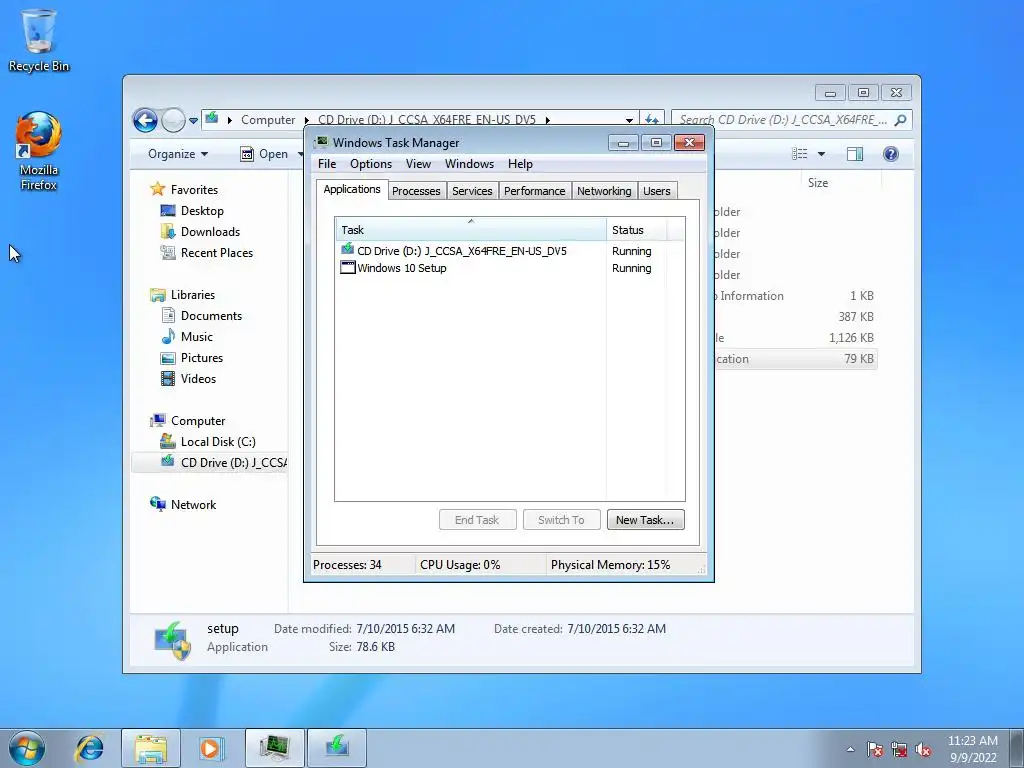This screenshot has width=1024, height=768.
Task: Switch to the Performance tab
Action: 534,191
